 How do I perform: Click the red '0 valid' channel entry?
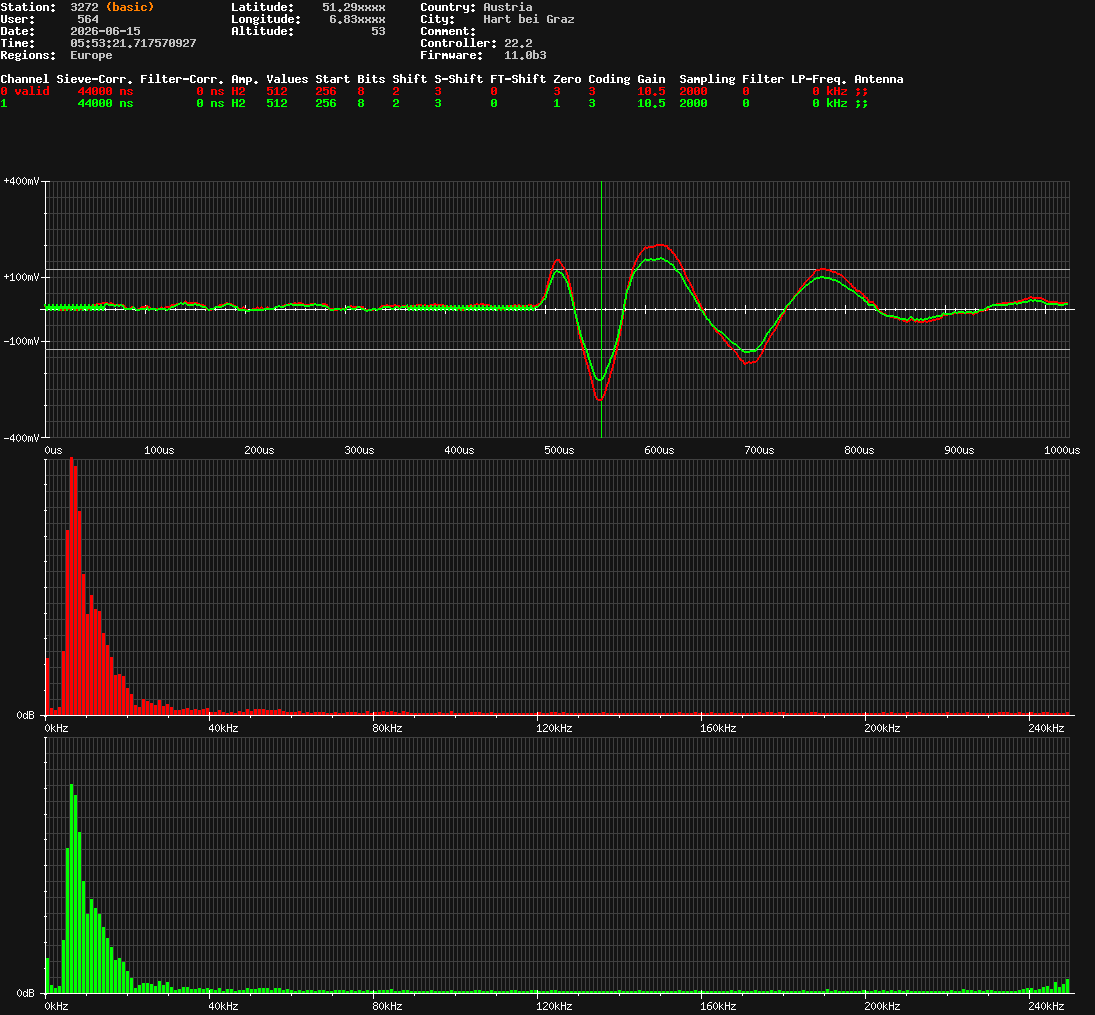pos(24,91)
